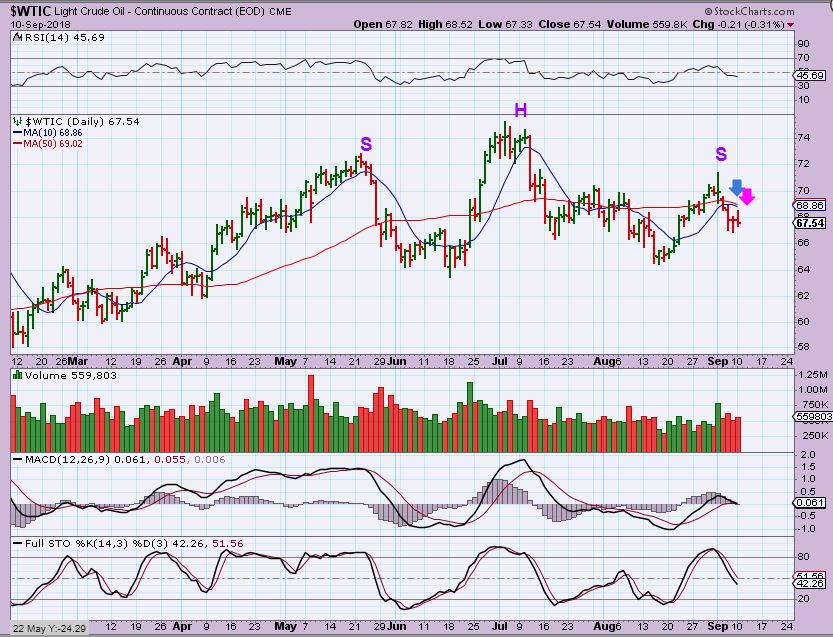
Task: Click the RSI line icon before RSI(14)
Action: point(17,38)
